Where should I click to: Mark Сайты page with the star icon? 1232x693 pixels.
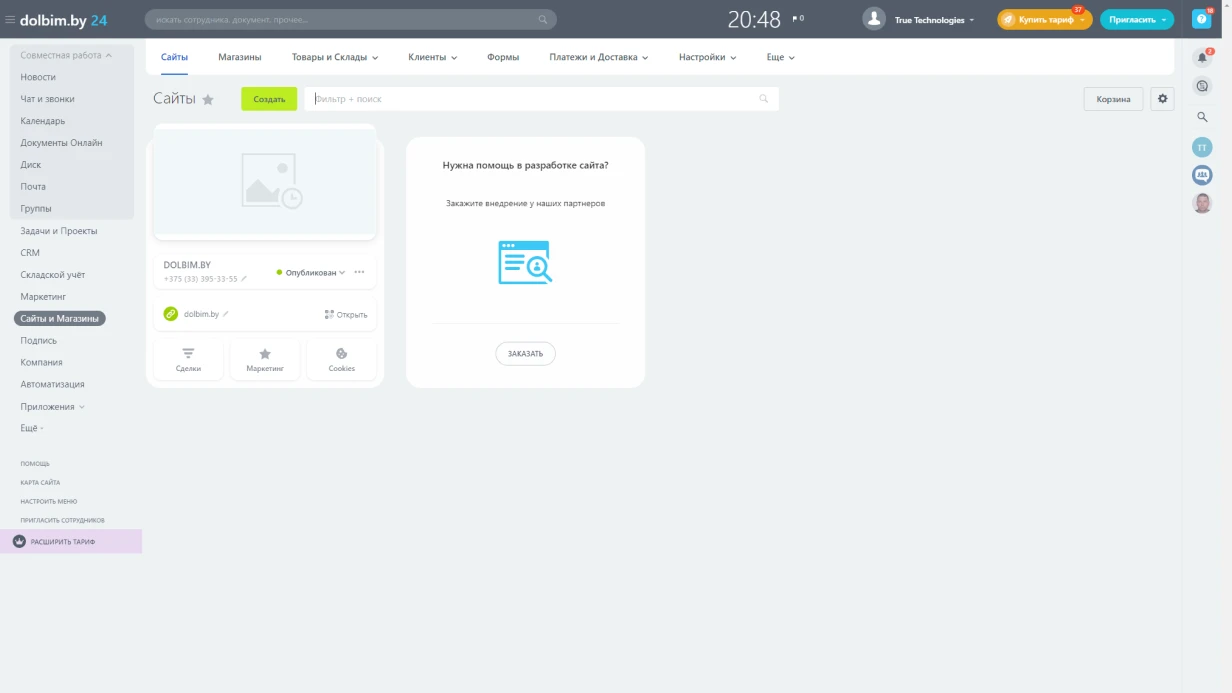point(208,99)
